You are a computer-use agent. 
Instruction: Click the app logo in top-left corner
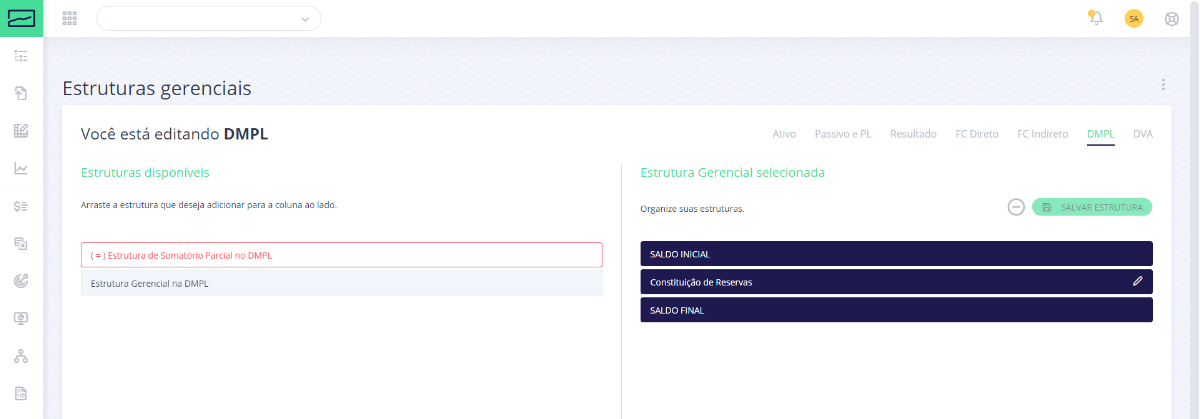(21, 18)
